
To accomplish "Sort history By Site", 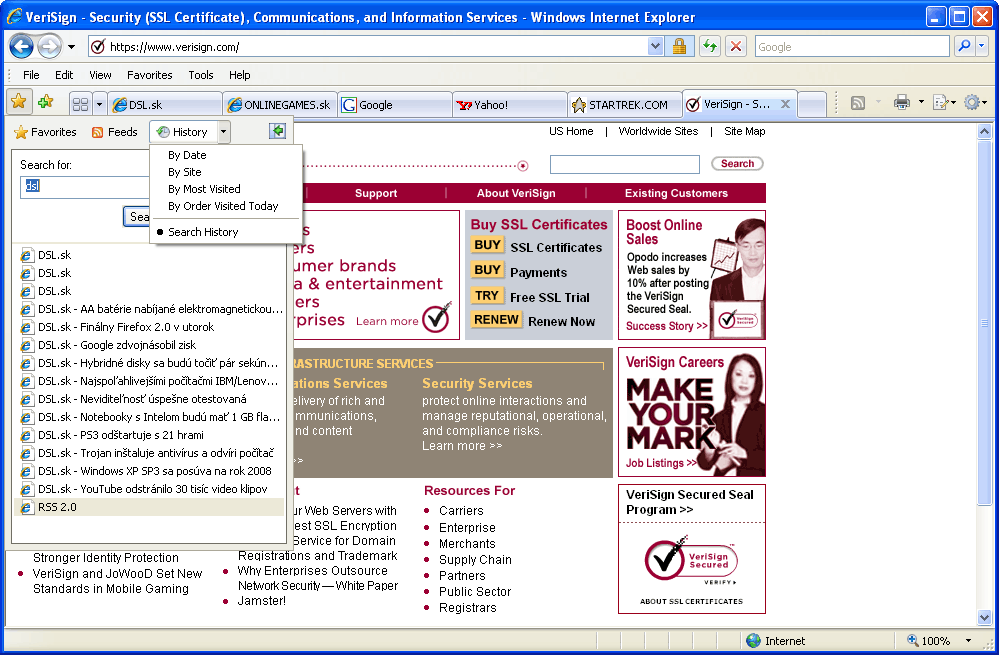I will click(x=185, y=172).
